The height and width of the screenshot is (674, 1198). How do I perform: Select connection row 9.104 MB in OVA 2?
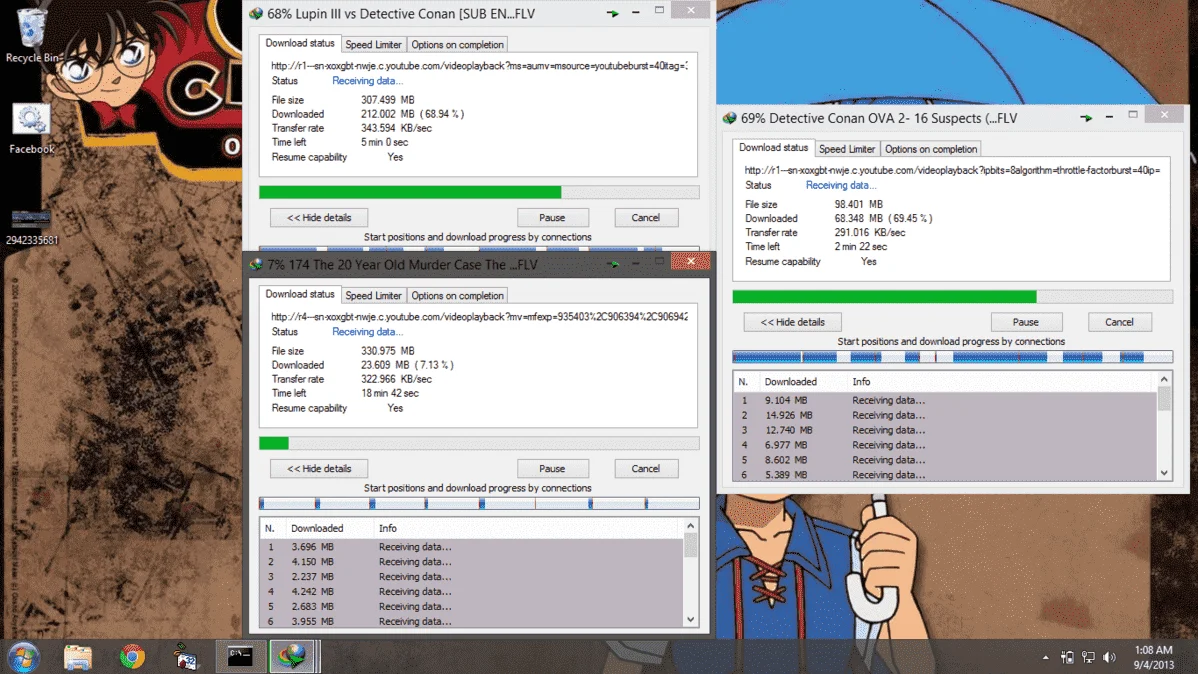945,400
